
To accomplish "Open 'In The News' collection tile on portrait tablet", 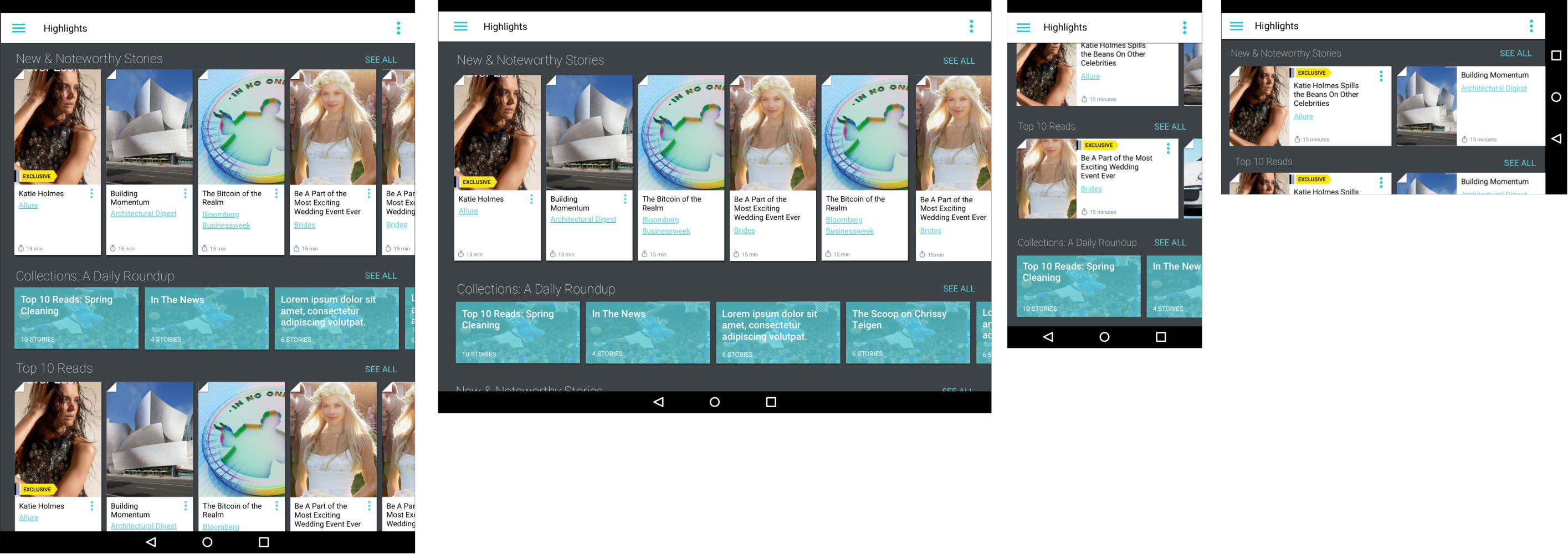I will (x=206, y=319).
